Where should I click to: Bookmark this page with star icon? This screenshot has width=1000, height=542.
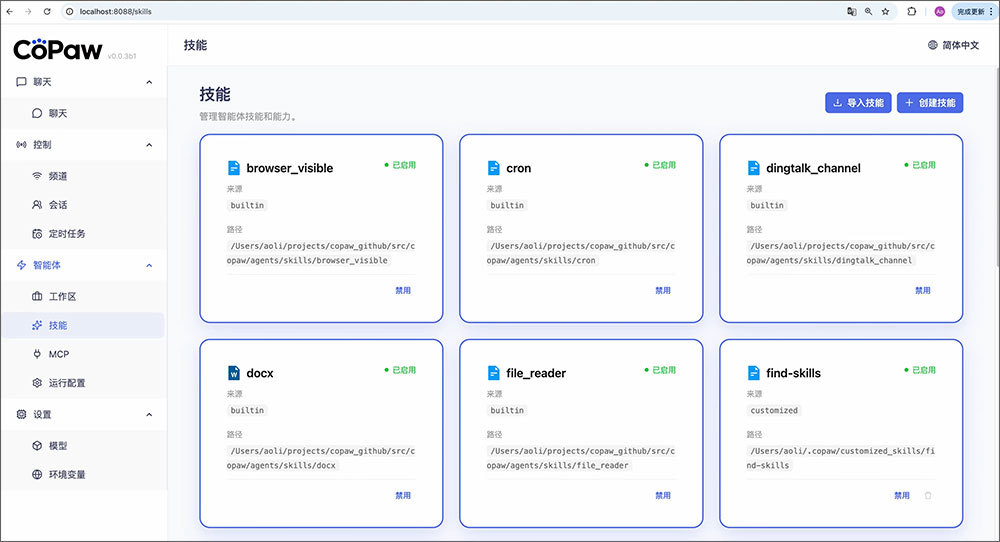[885, 11]
